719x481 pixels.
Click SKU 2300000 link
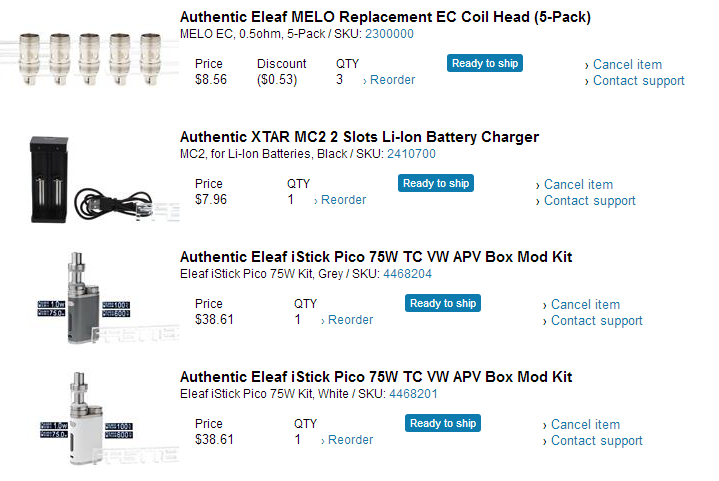tap(389, 34)
